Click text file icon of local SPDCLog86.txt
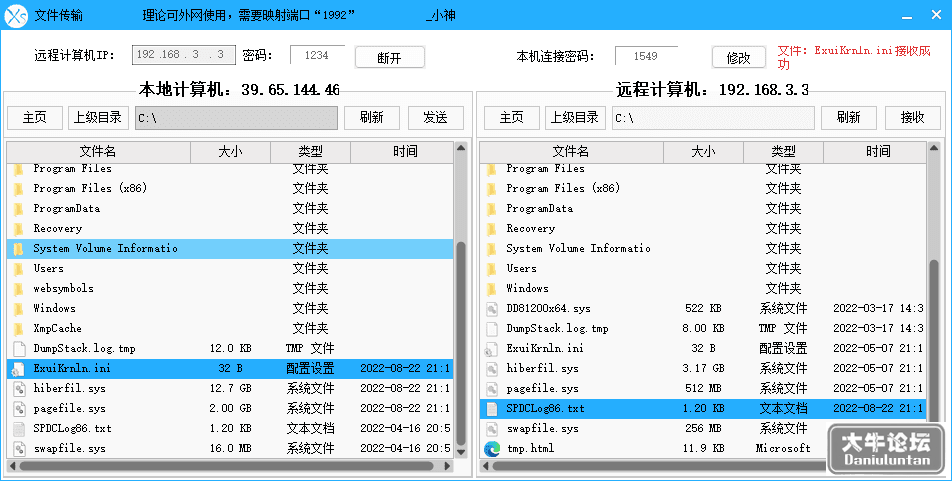 pyautogui.click(x=19, y=429)
